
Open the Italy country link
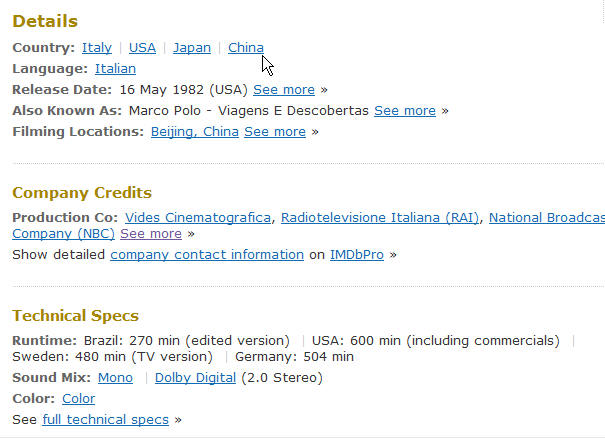tap(97, 48)
